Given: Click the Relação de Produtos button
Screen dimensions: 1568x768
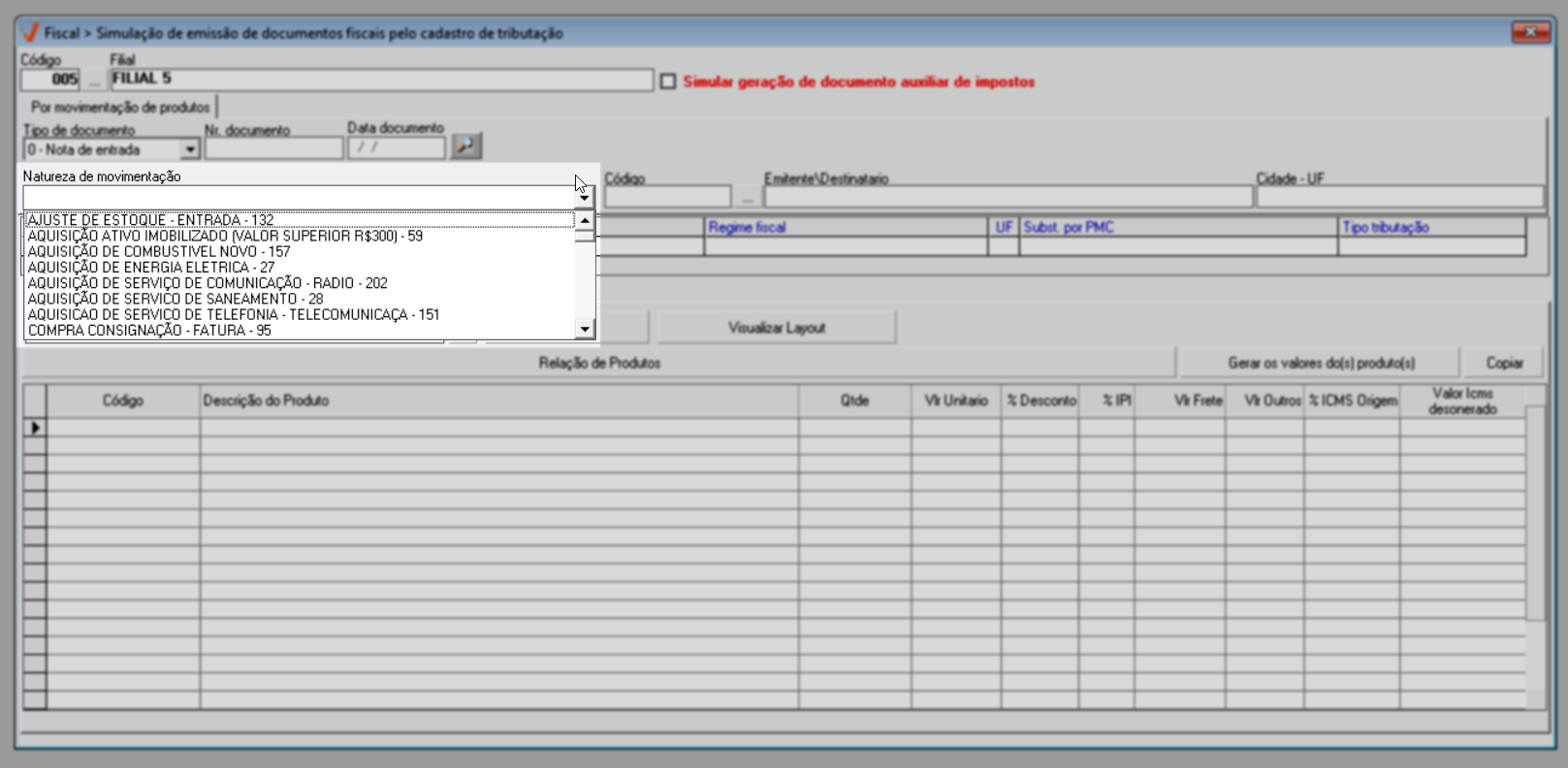Looking at the screenshot, I should [599, 363].
